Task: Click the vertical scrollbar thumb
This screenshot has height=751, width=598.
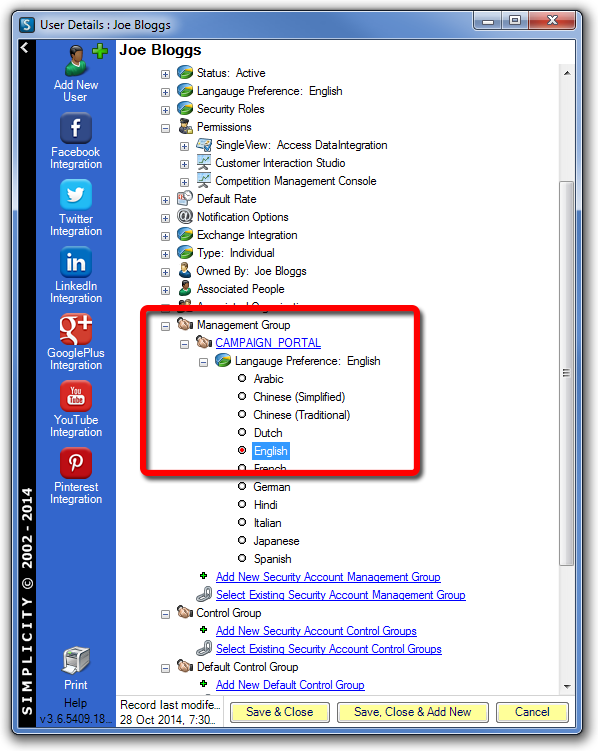Action: (x=566, y=373)
